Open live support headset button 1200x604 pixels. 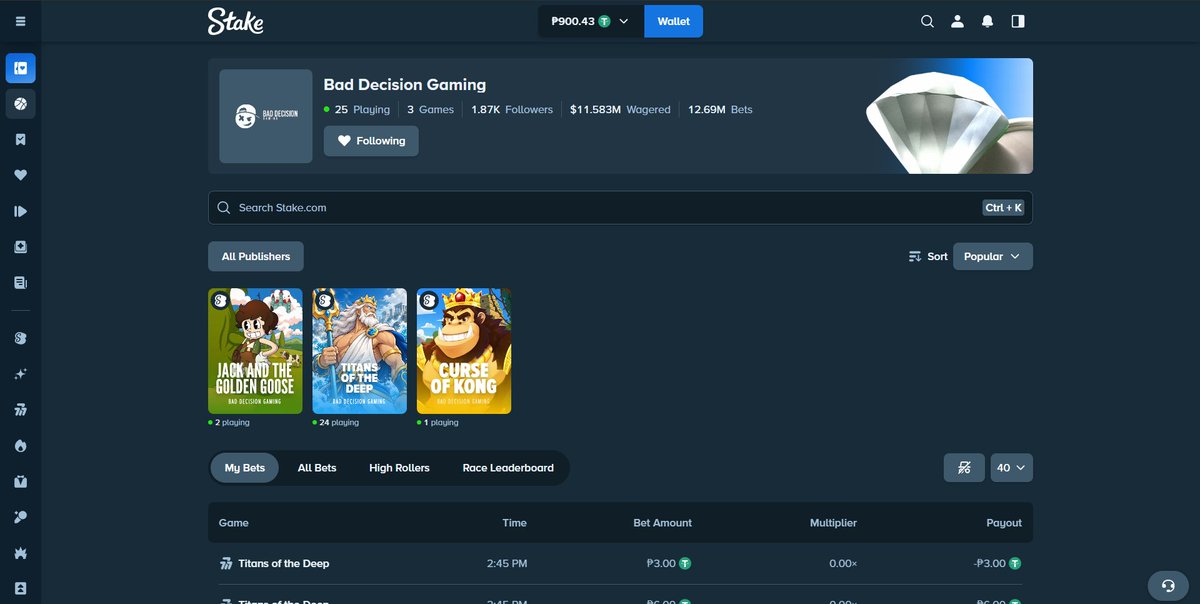1167,585
